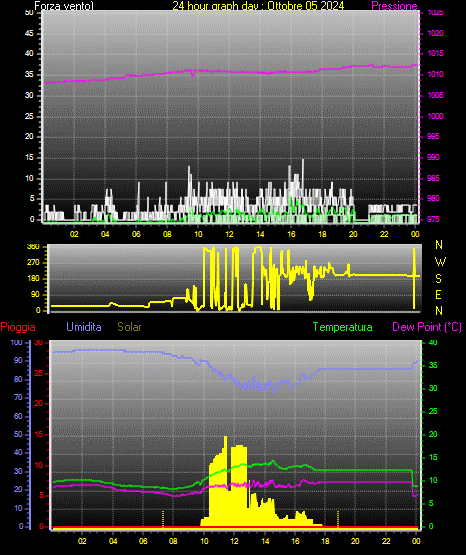Click hour 16 marker under wind graph
The width and height of the screenshot is (466, 555).
click(291, 234)
